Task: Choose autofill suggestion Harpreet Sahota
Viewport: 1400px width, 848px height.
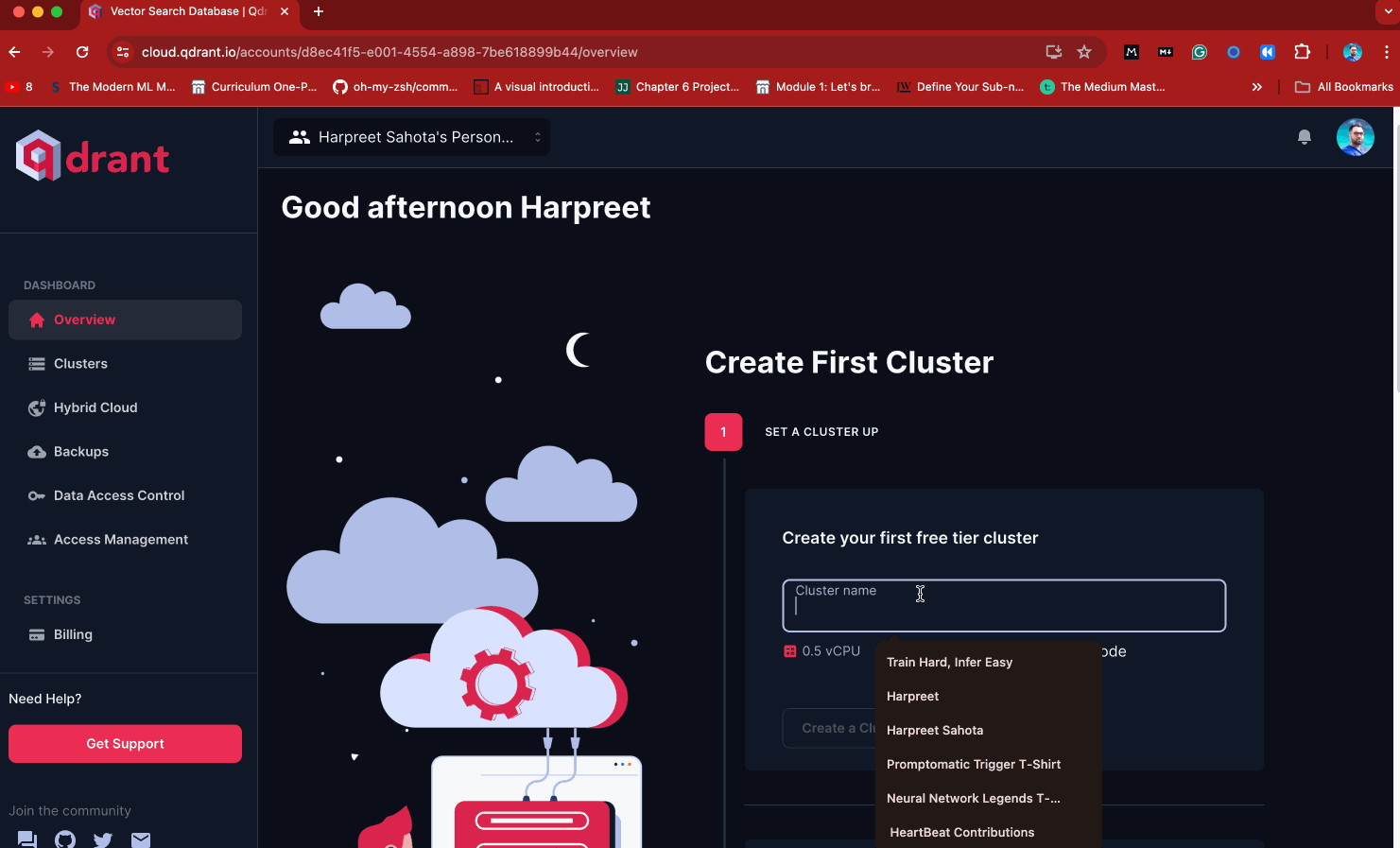Action: coord(989,731)
